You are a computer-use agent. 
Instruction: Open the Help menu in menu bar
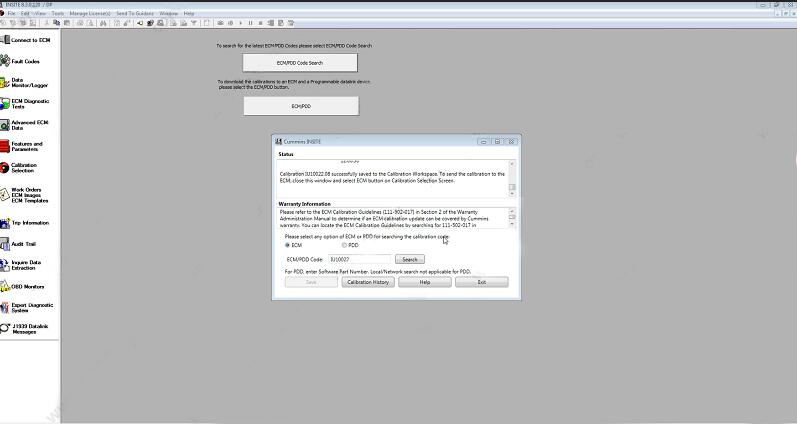pos(189,13)
